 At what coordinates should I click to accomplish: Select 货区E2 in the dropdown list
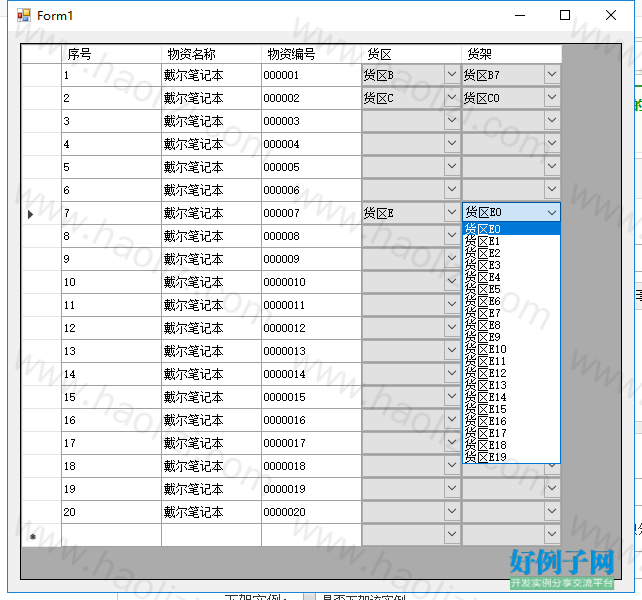(x=511, y=253)
